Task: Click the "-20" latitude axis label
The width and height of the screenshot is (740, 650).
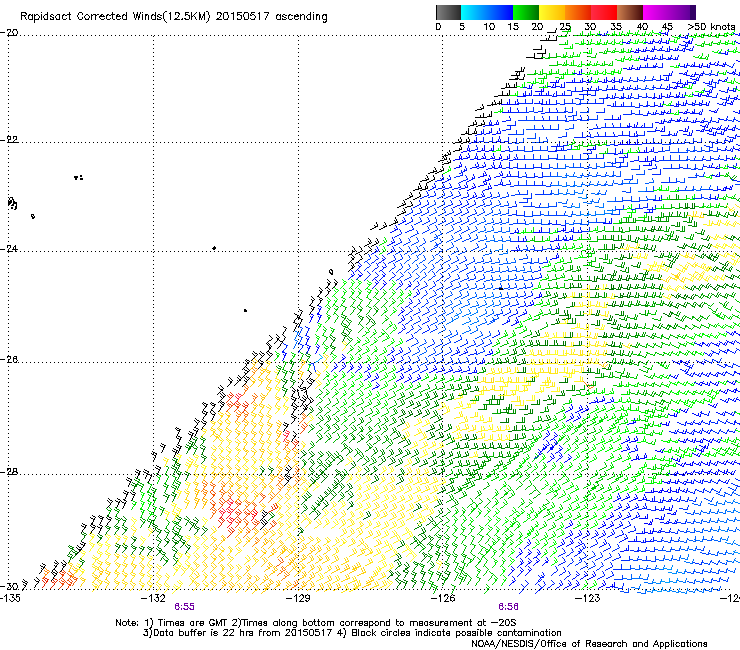Action: (x=9, y=33)
